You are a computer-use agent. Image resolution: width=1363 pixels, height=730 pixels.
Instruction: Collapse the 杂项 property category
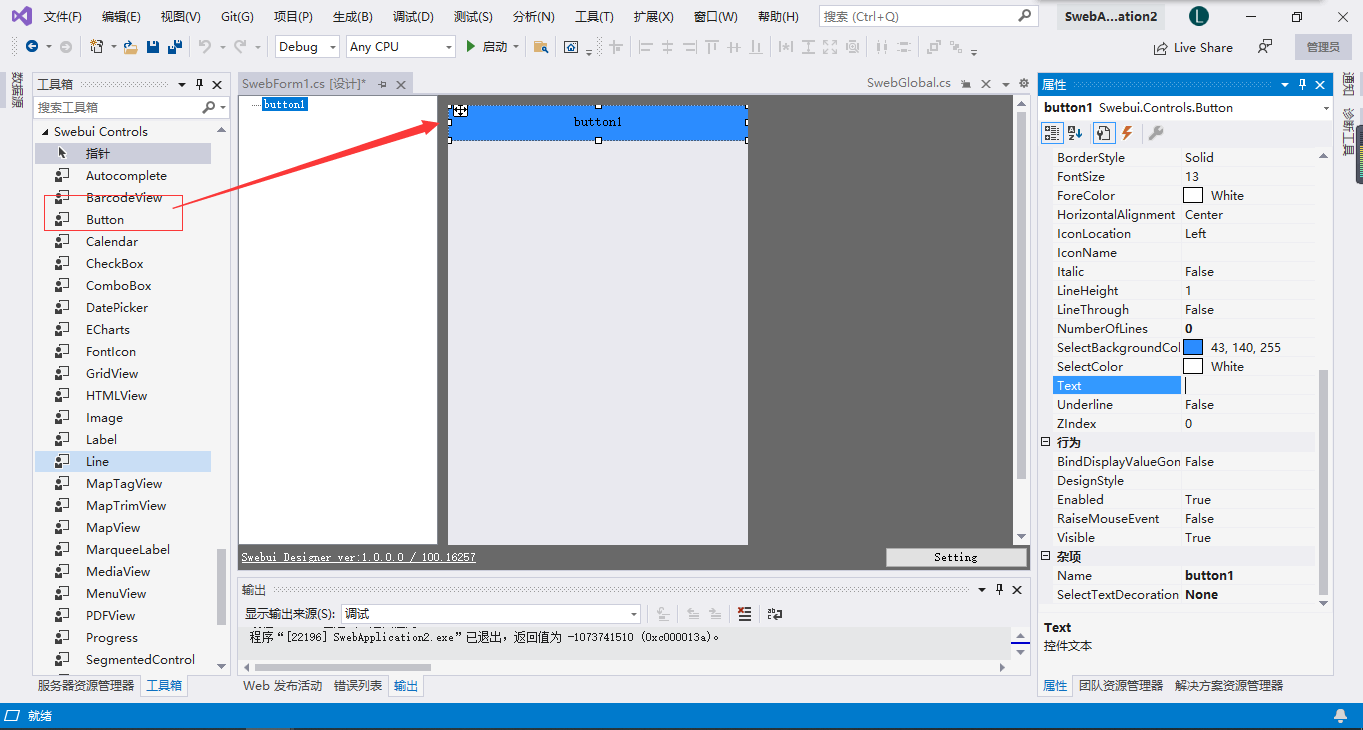[1047, 556]
